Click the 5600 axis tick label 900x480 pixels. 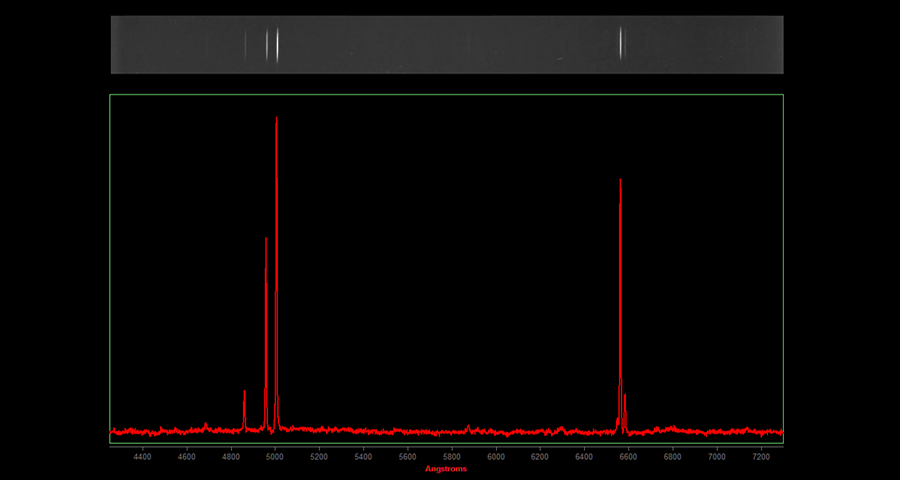pyautogui.click(x=408, y=456)
